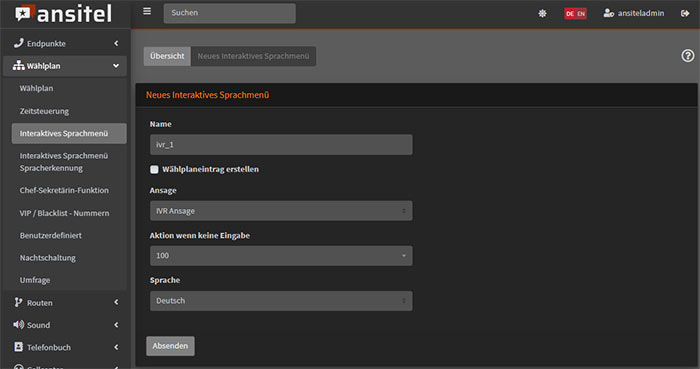
Task: Select Interaktives Sprachmenü sidebar item
Action: tap(69, 133)
